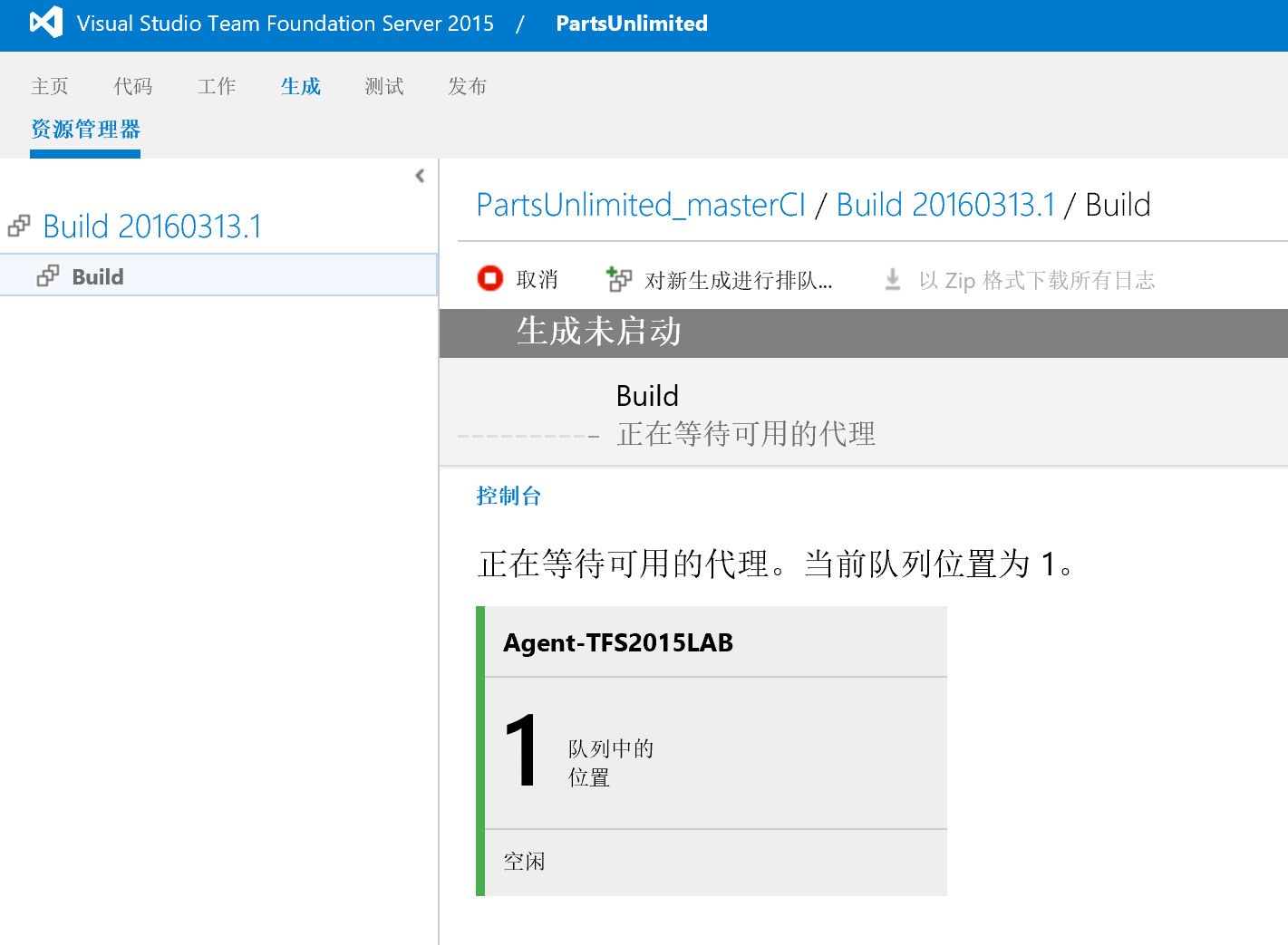Click the queue position message 当前队列位置为 1

pos(939,564)
